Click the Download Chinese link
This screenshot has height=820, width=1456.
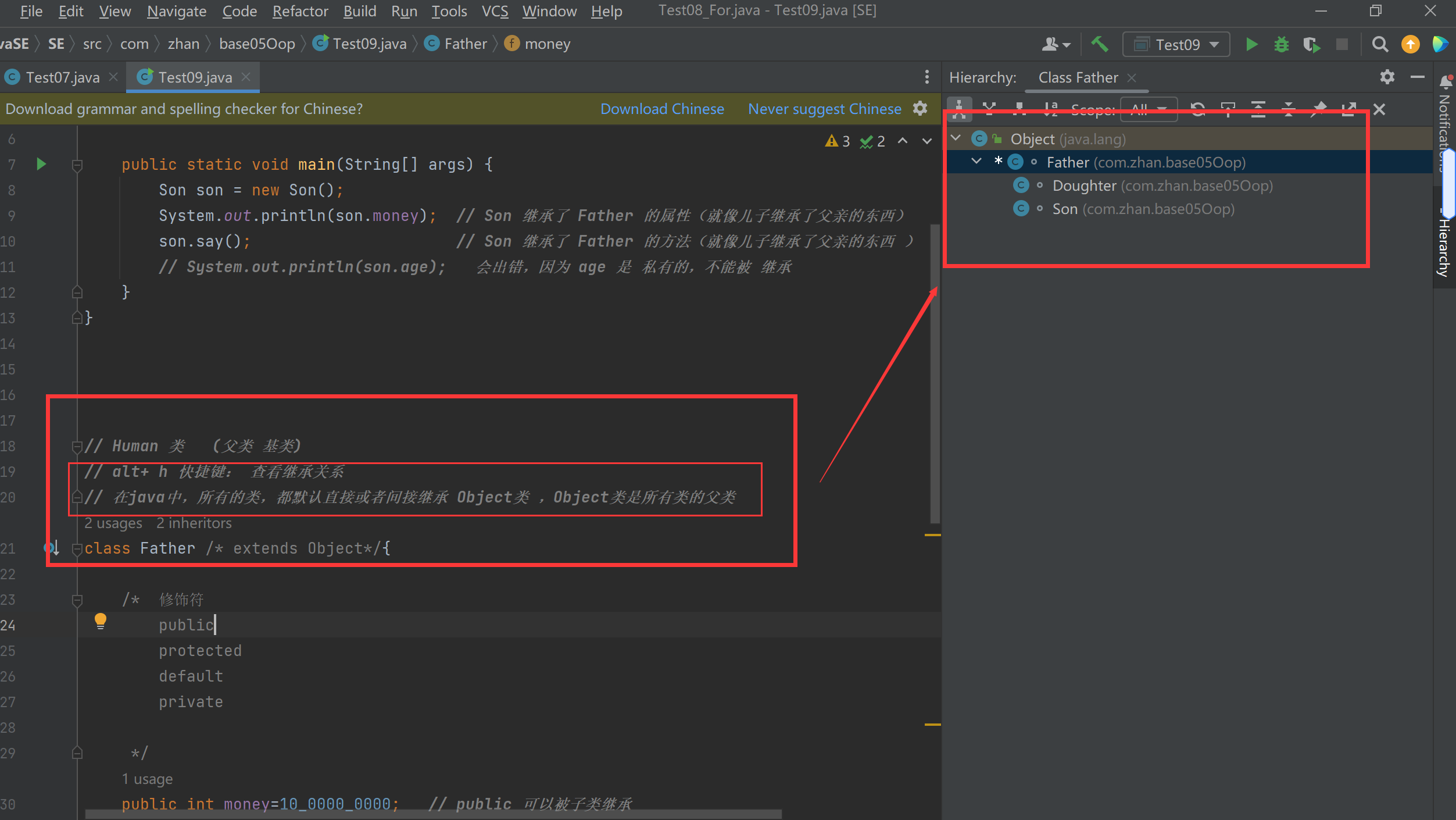tap(662, 109)
